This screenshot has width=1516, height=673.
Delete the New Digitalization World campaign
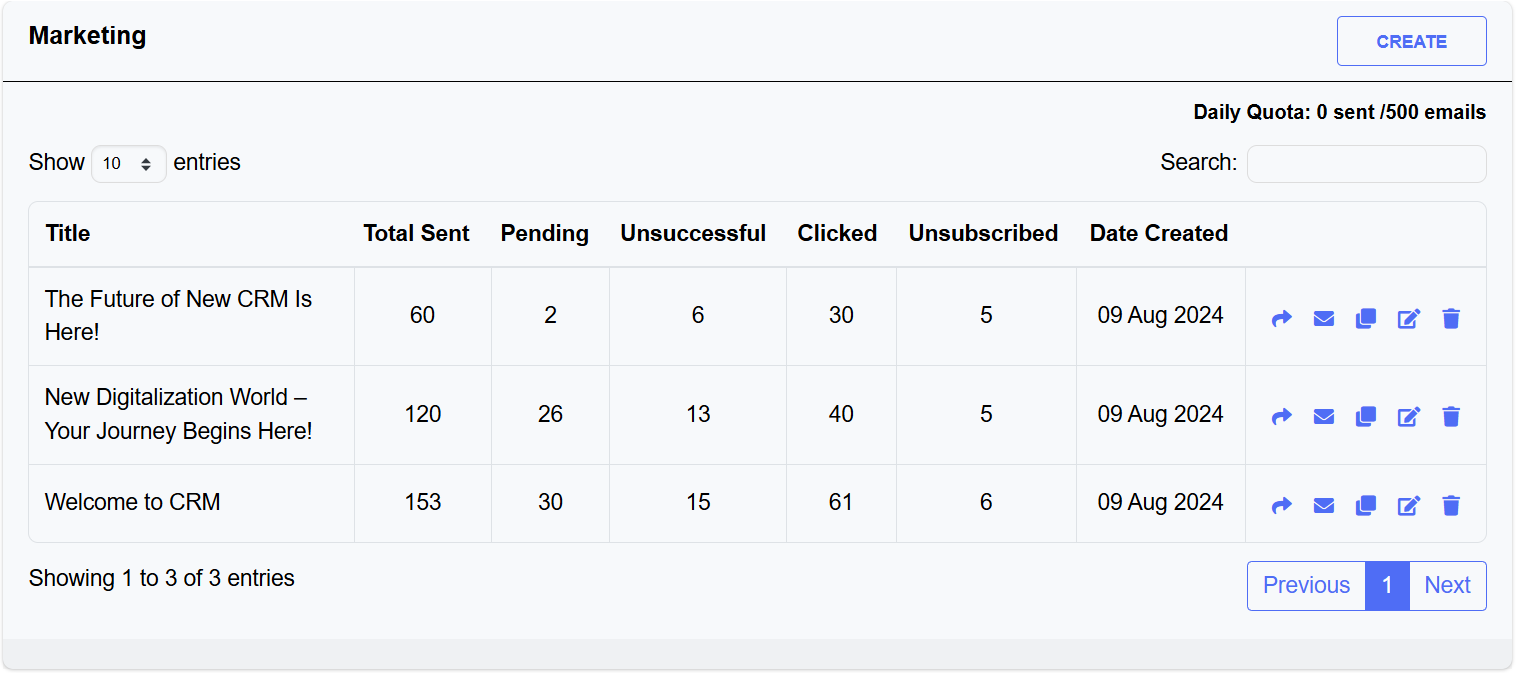tap(1451, 417)
